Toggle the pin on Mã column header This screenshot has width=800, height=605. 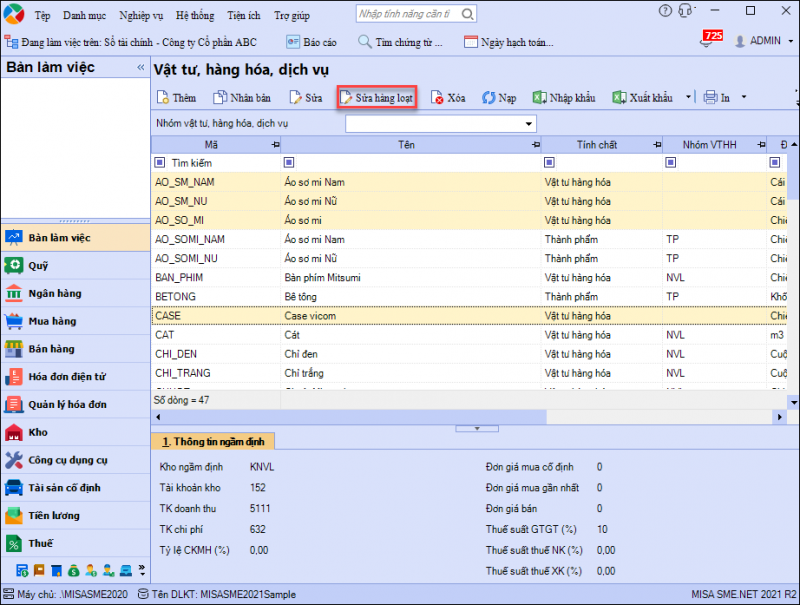pyautogui.click(x=275, y=145)
